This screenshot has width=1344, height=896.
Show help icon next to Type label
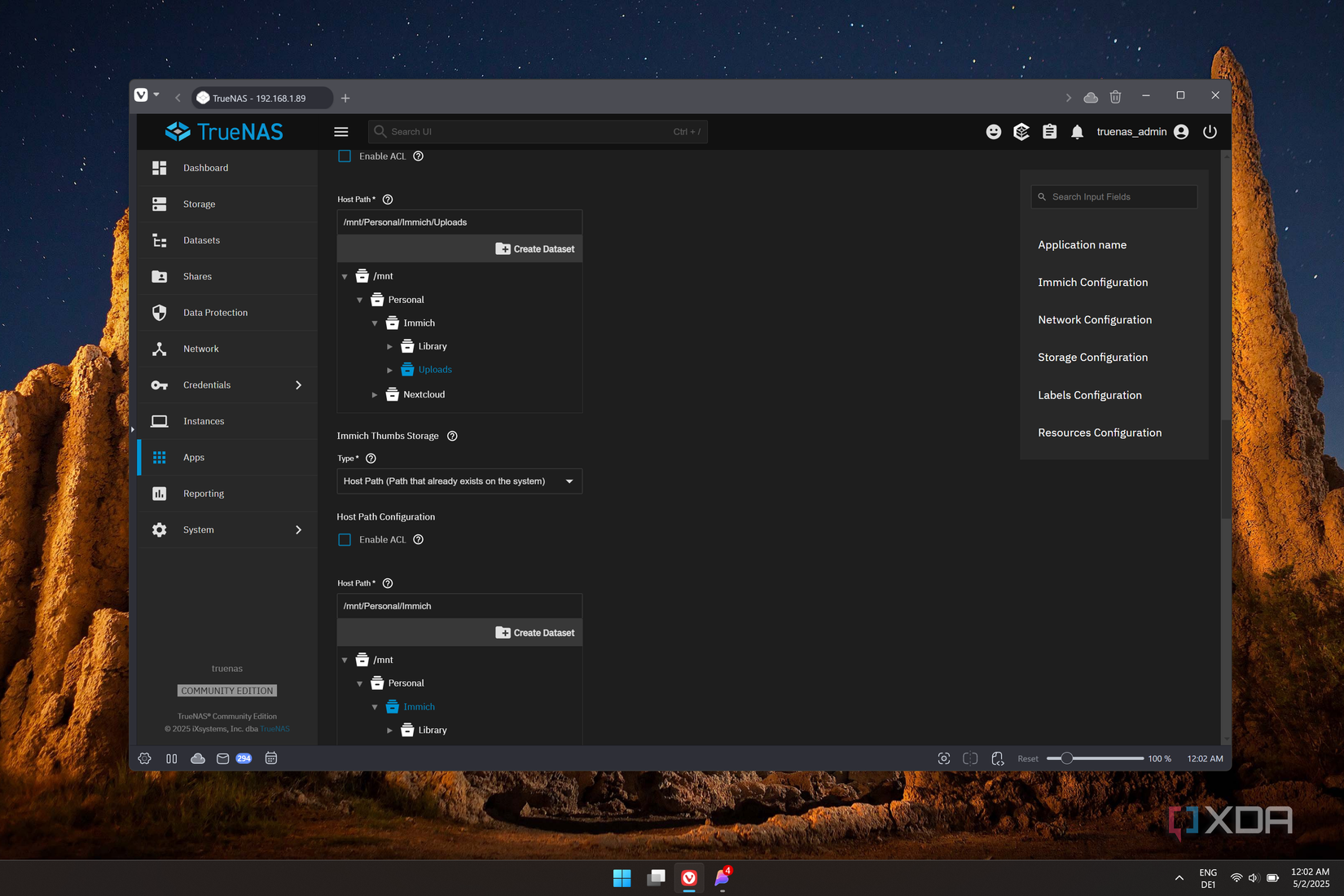[371, 459]
